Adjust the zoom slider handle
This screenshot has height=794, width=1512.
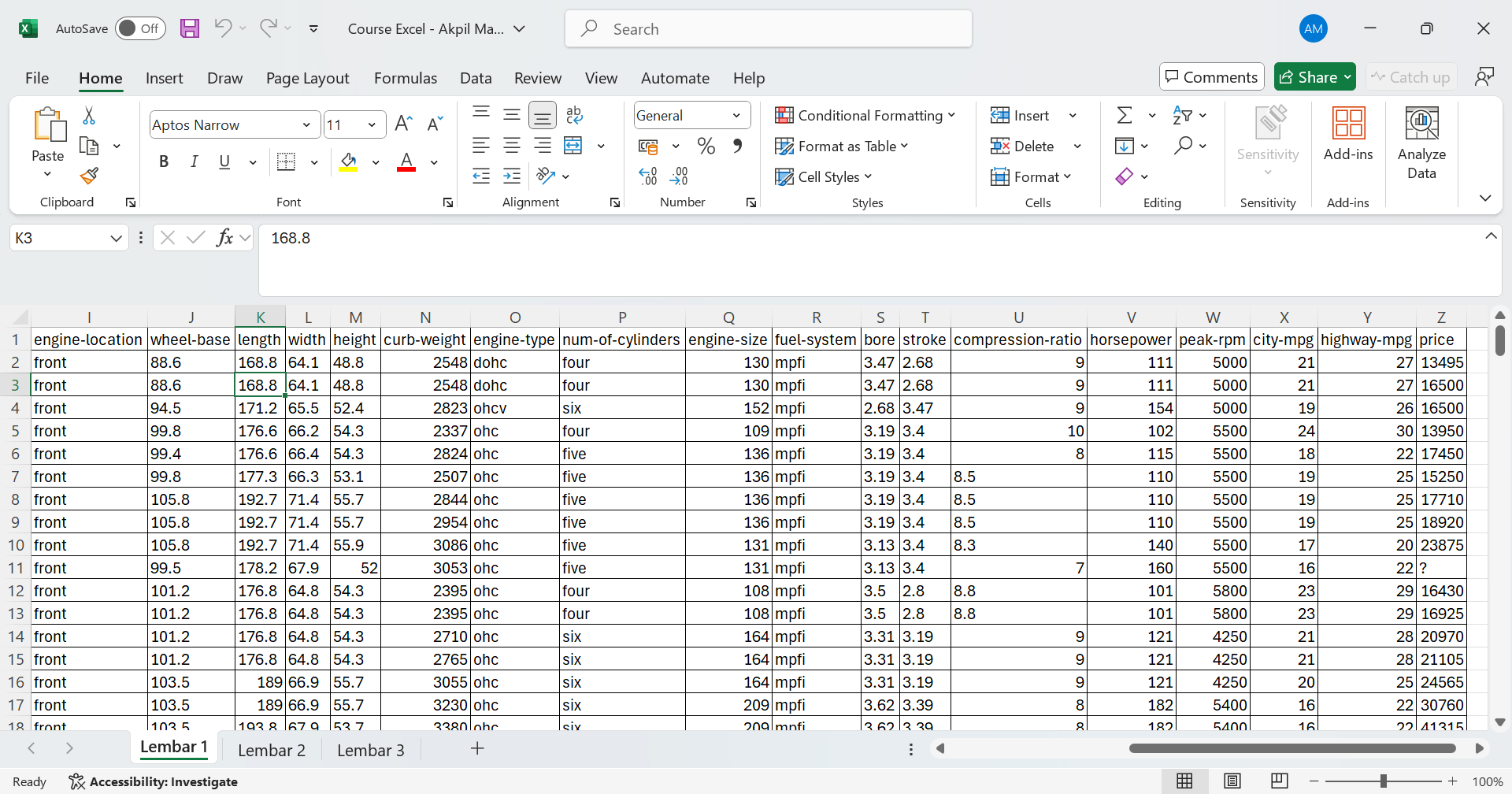1383,781
